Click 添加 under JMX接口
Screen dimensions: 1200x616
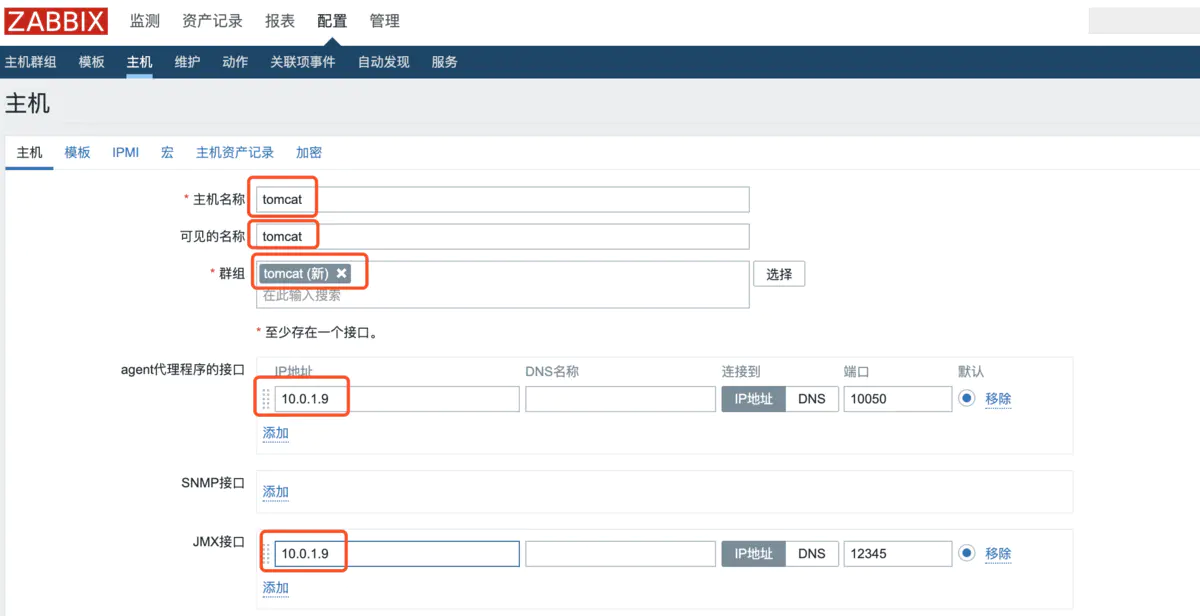(276, 588)
